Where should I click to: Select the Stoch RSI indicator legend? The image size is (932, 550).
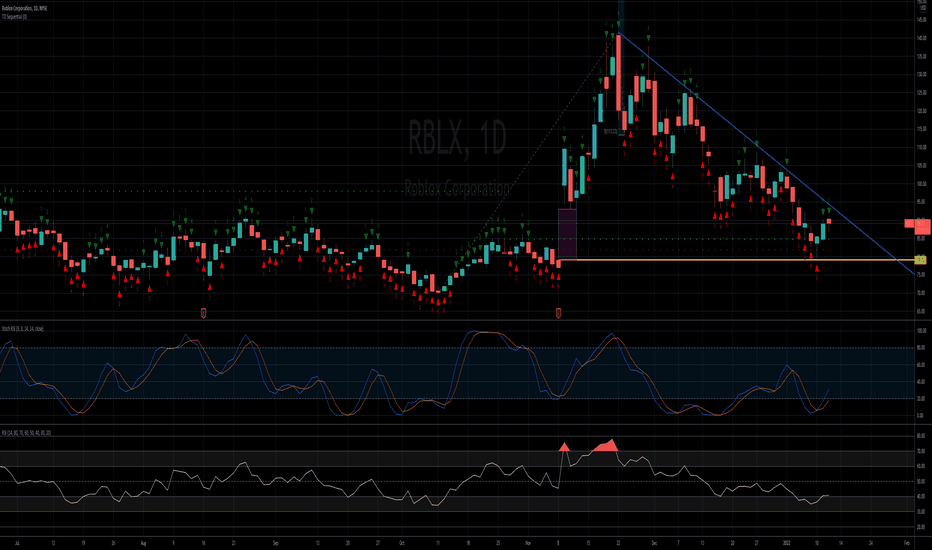23,329
